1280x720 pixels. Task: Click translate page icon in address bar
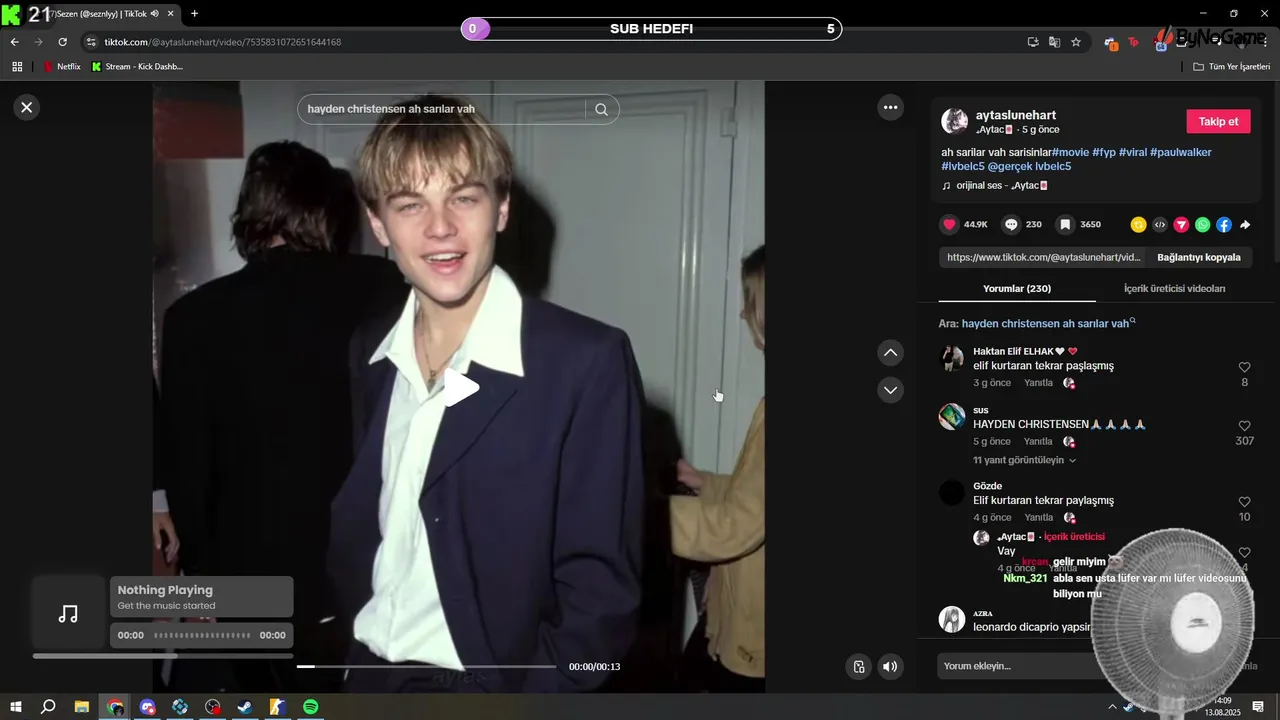(x=1054, y=42)
